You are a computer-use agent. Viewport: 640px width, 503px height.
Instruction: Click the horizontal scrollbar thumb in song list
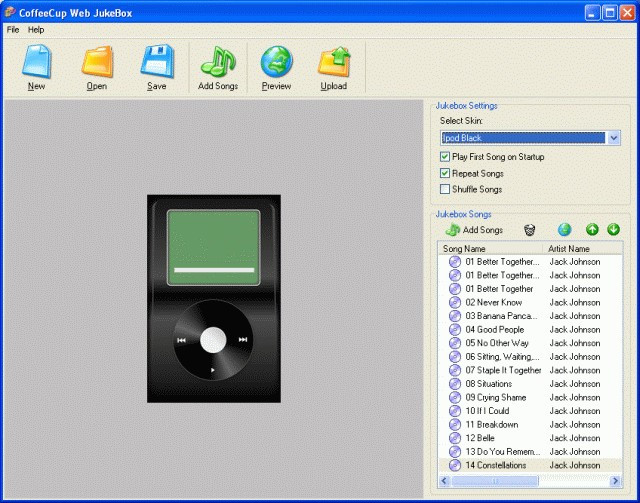click(x=495, y=481)
